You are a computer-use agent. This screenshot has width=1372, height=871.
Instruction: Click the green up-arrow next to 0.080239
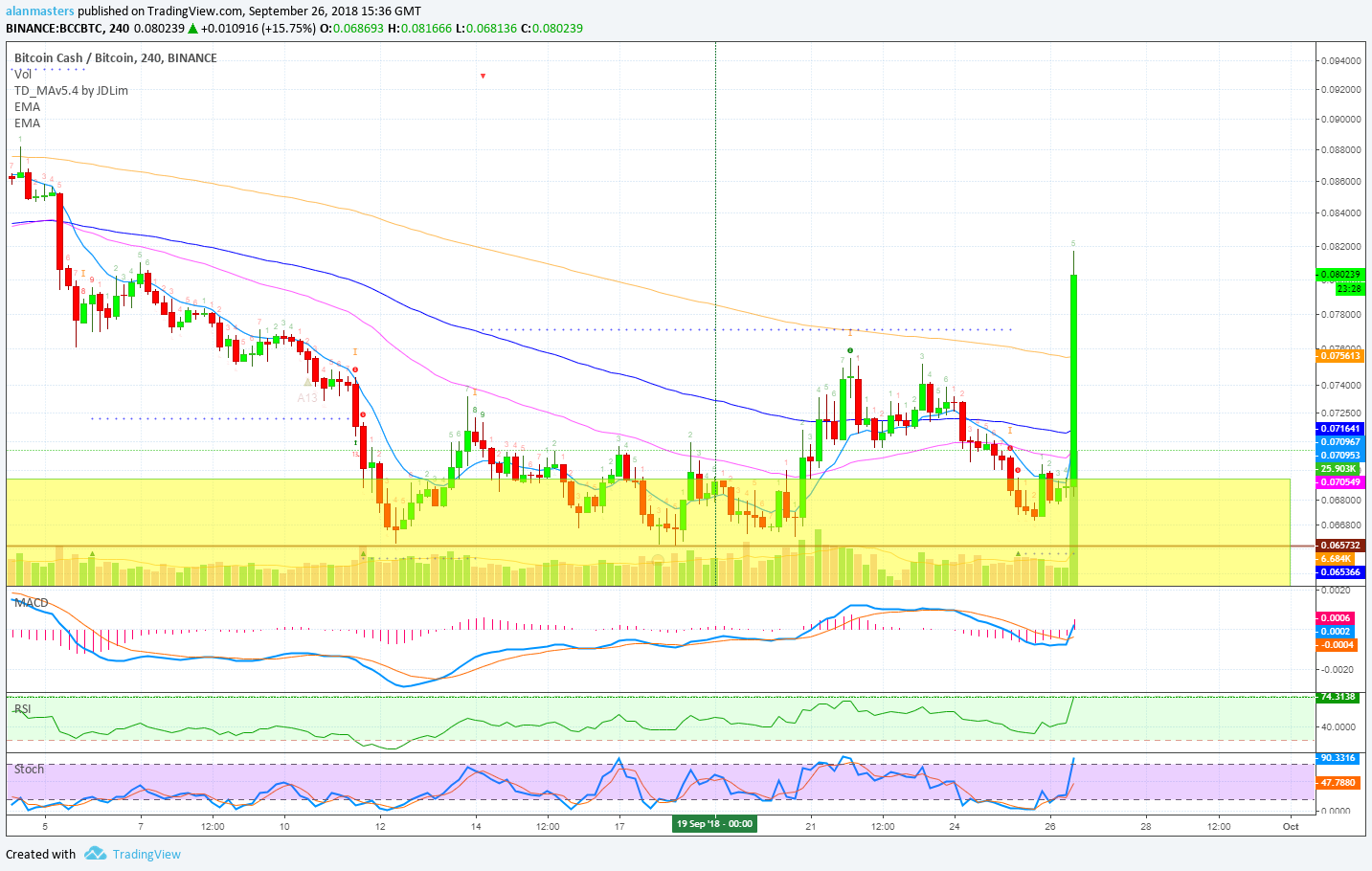pyautogui.click(x=192, y=28)
